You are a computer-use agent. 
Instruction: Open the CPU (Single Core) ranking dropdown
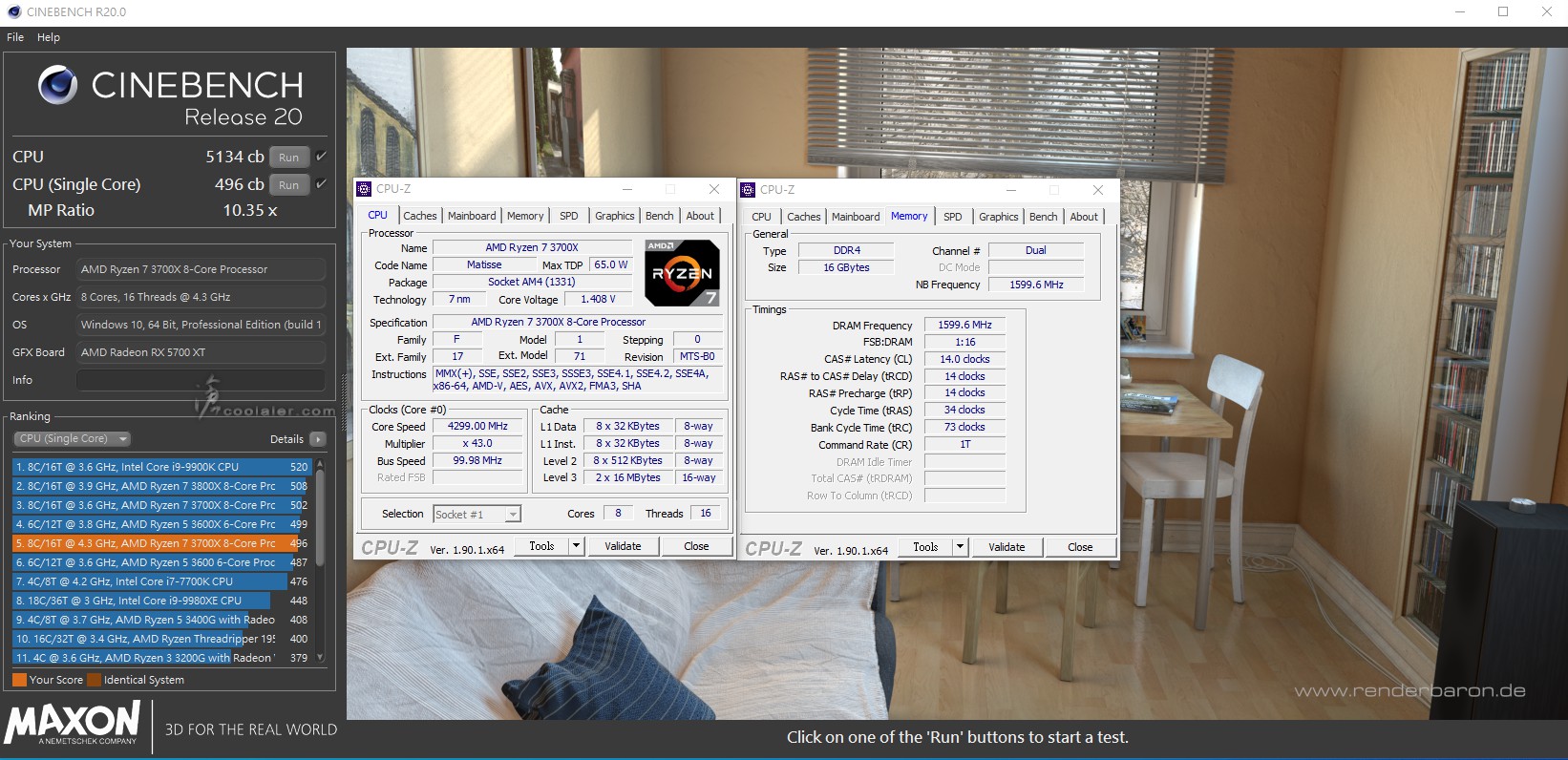coord(73,439)
